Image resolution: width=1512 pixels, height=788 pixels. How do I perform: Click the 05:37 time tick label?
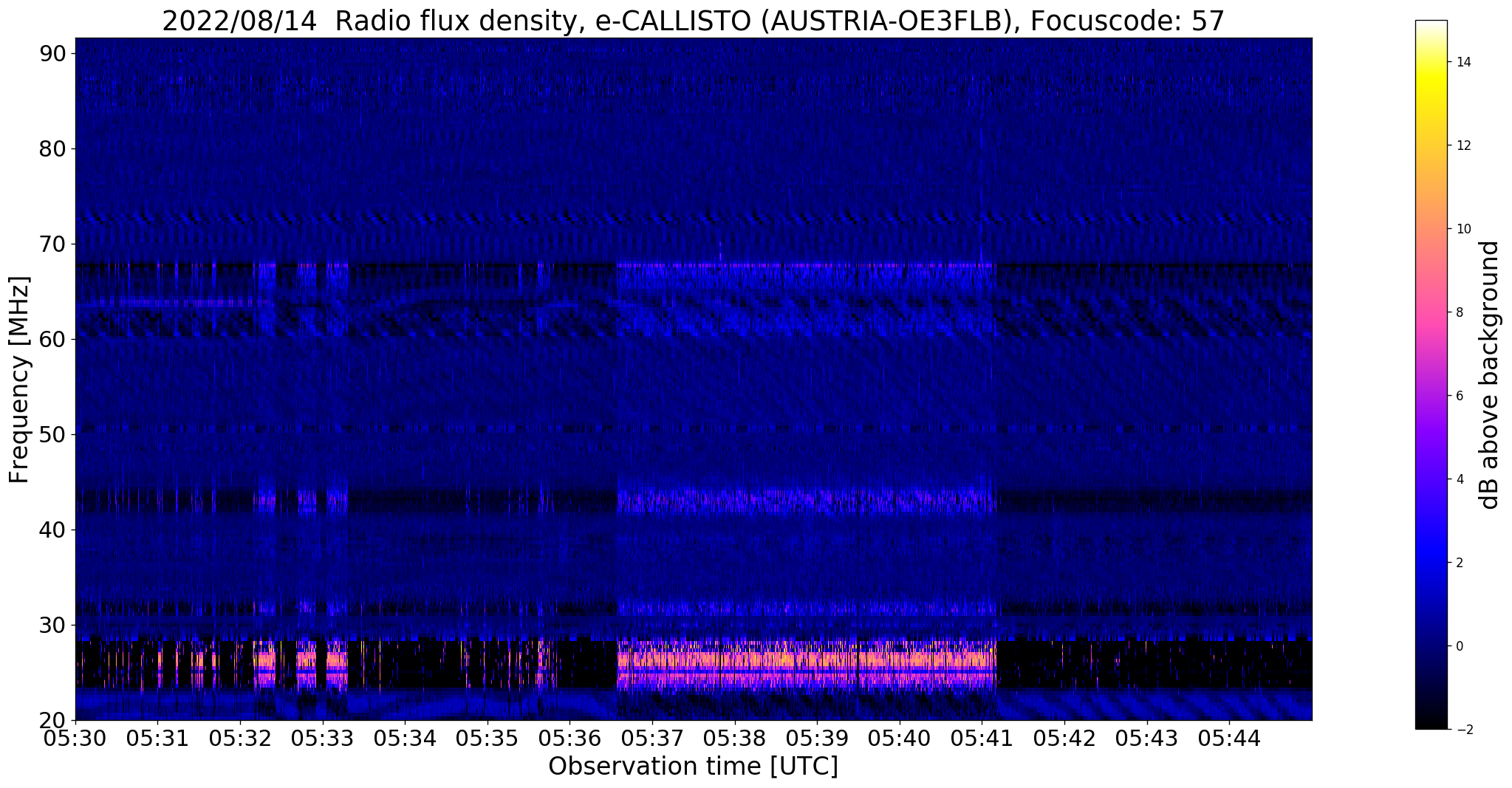[x=652, y=738]
